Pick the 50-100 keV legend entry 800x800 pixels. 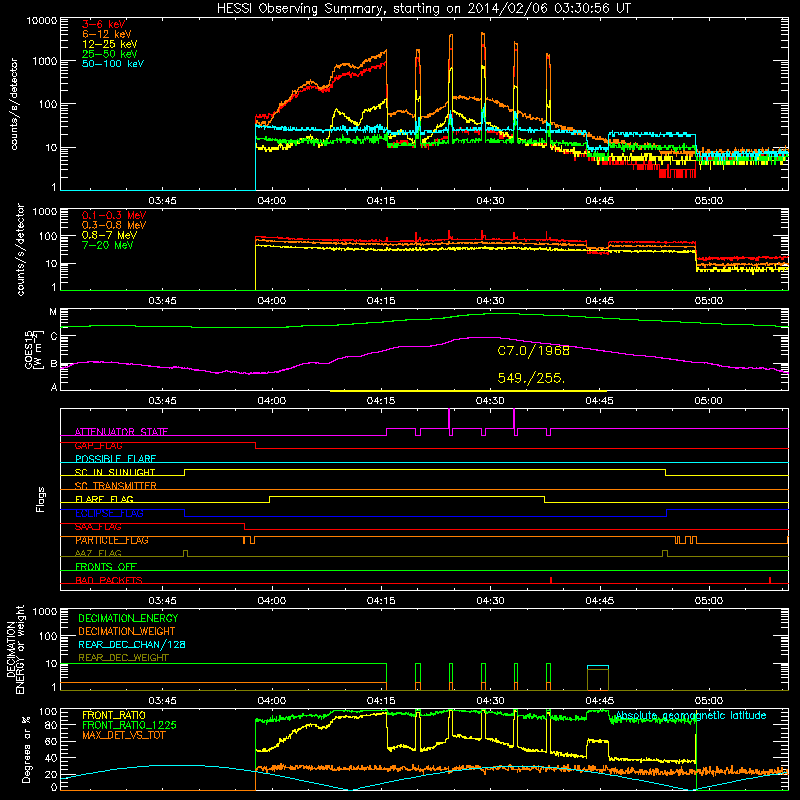click(x=113, y=64)
